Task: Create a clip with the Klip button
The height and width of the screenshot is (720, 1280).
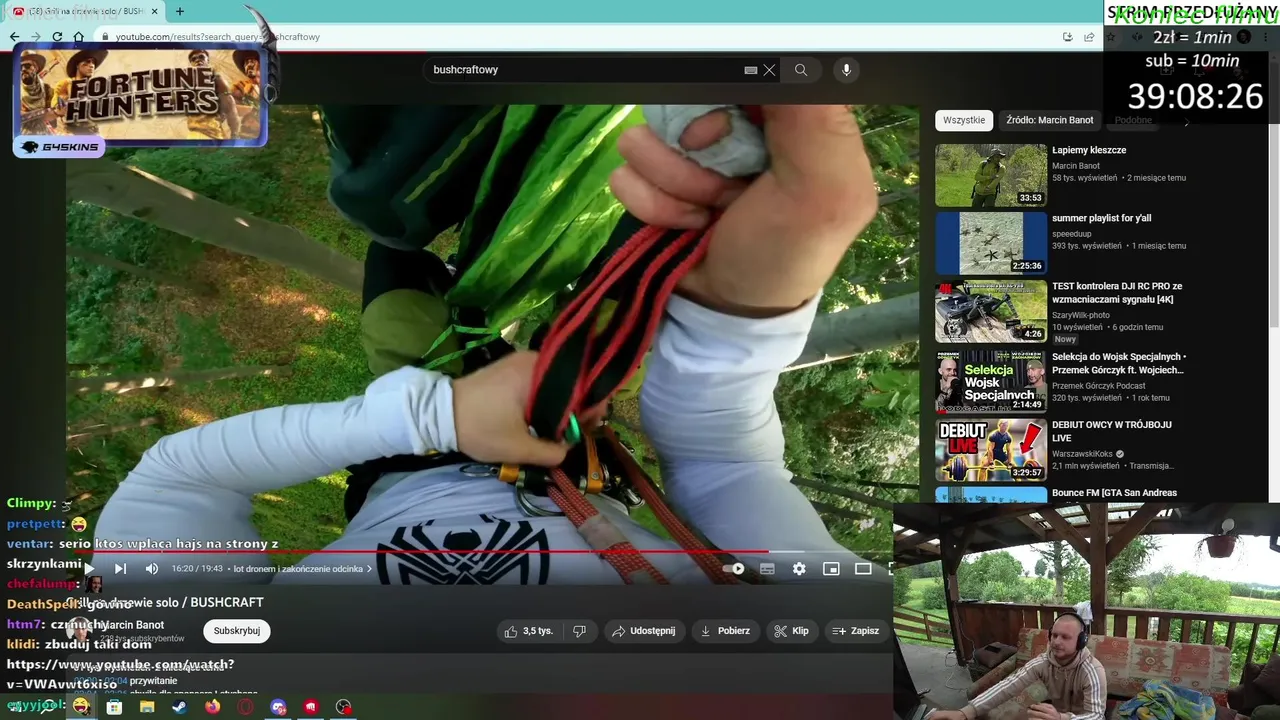Action: (791, 631)
